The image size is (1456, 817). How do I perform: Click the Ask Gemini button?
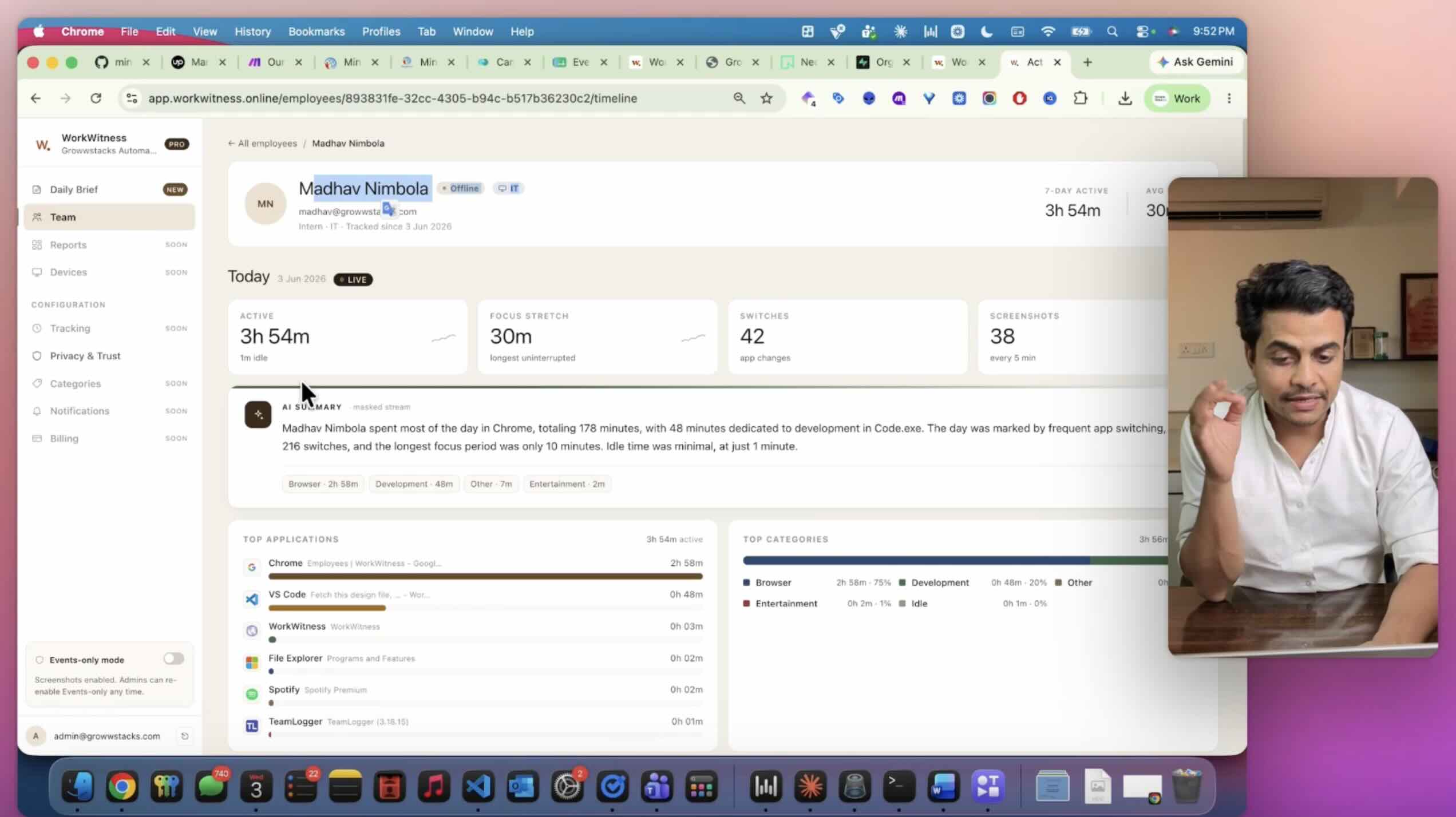[1196, 62]
